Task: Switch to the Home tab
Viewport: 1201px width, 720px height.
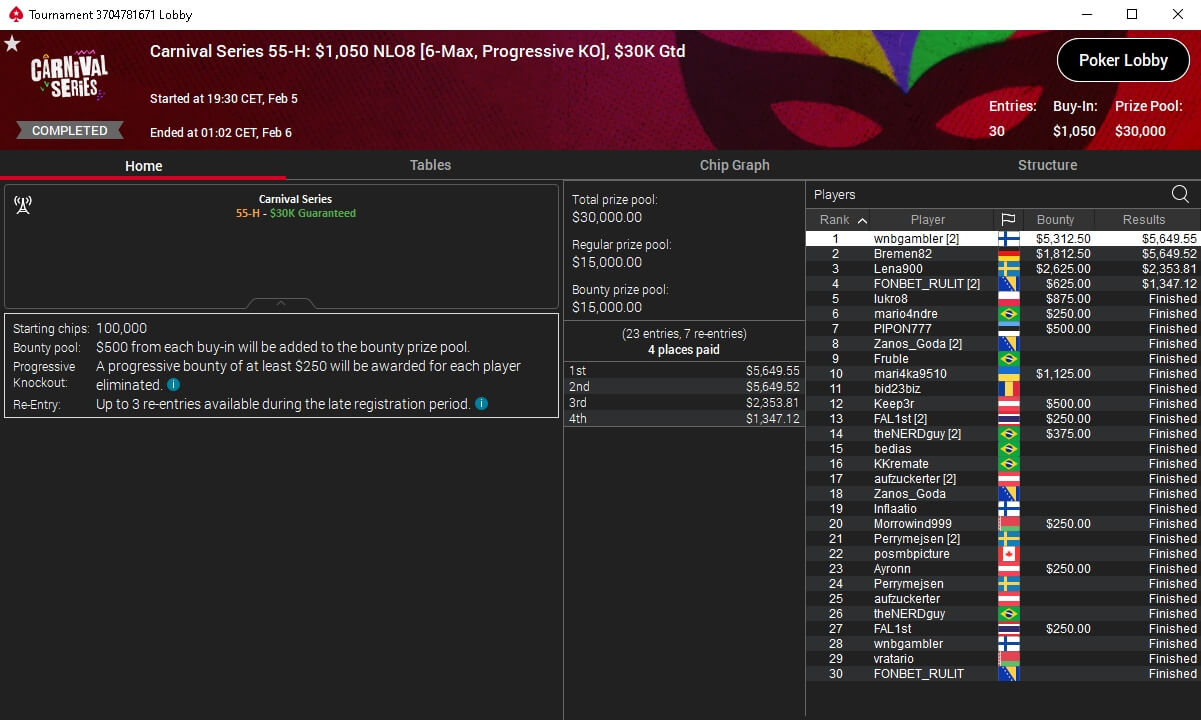Action: coord(143,166)
